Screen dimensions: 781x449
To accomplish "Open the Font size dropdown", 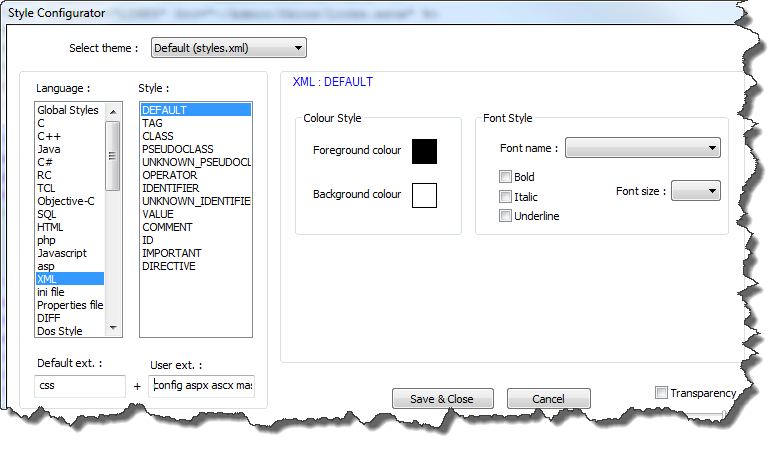I will [696, 190].
